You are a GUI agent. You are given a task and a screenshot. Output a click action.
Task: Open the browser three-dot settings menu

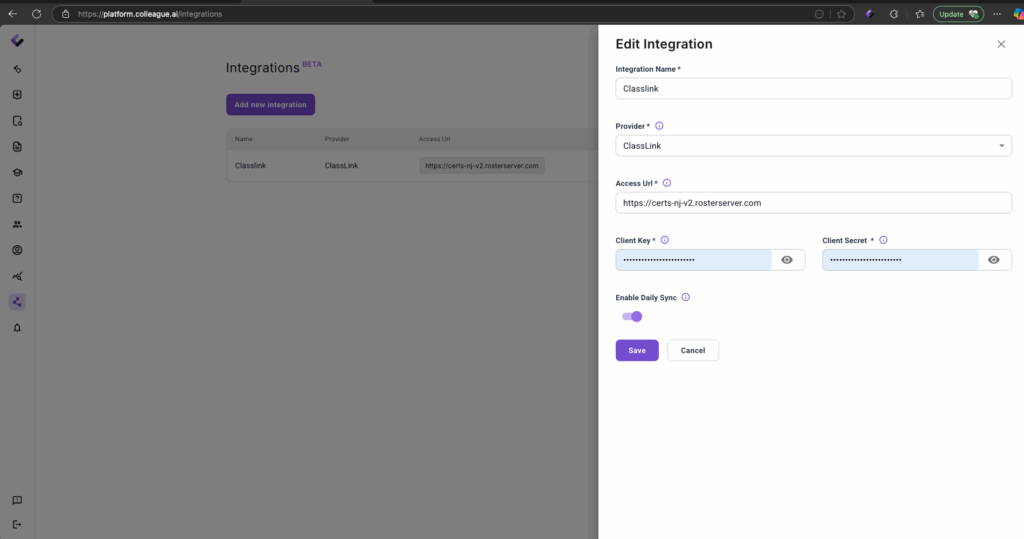[x=996, y=14]
